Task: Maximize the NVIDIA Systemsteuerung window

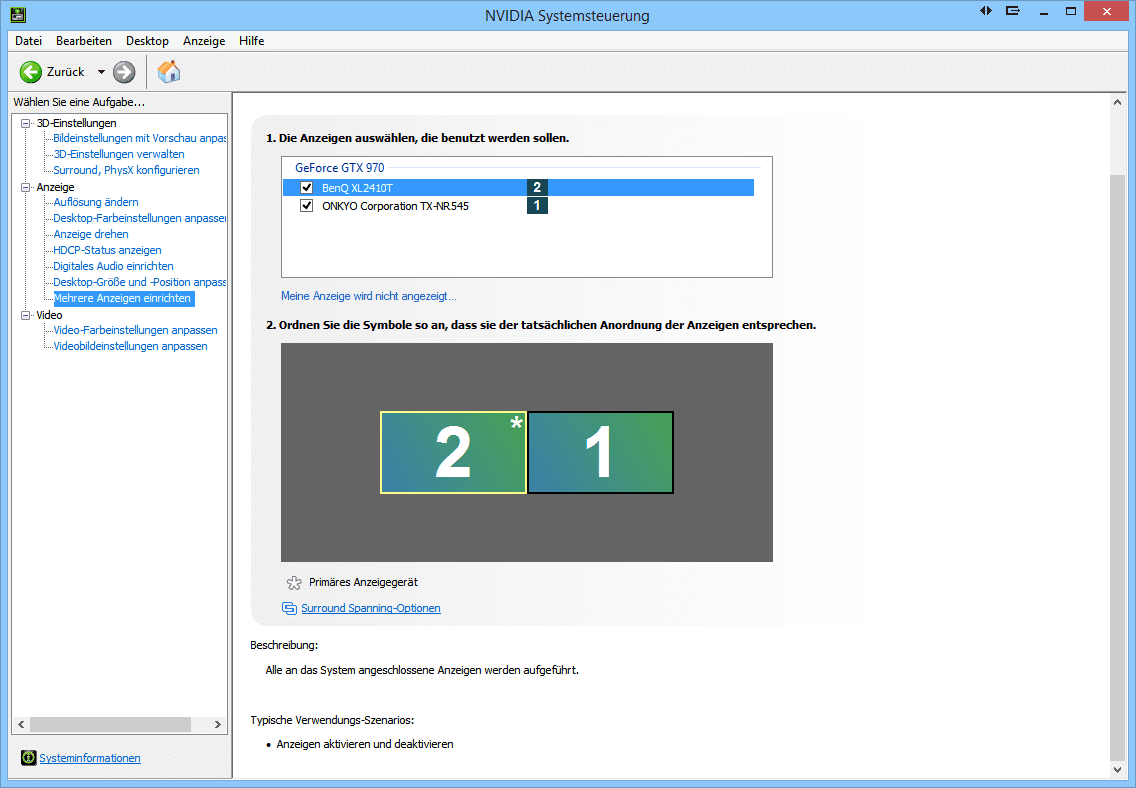Action: coord(1071,12)
